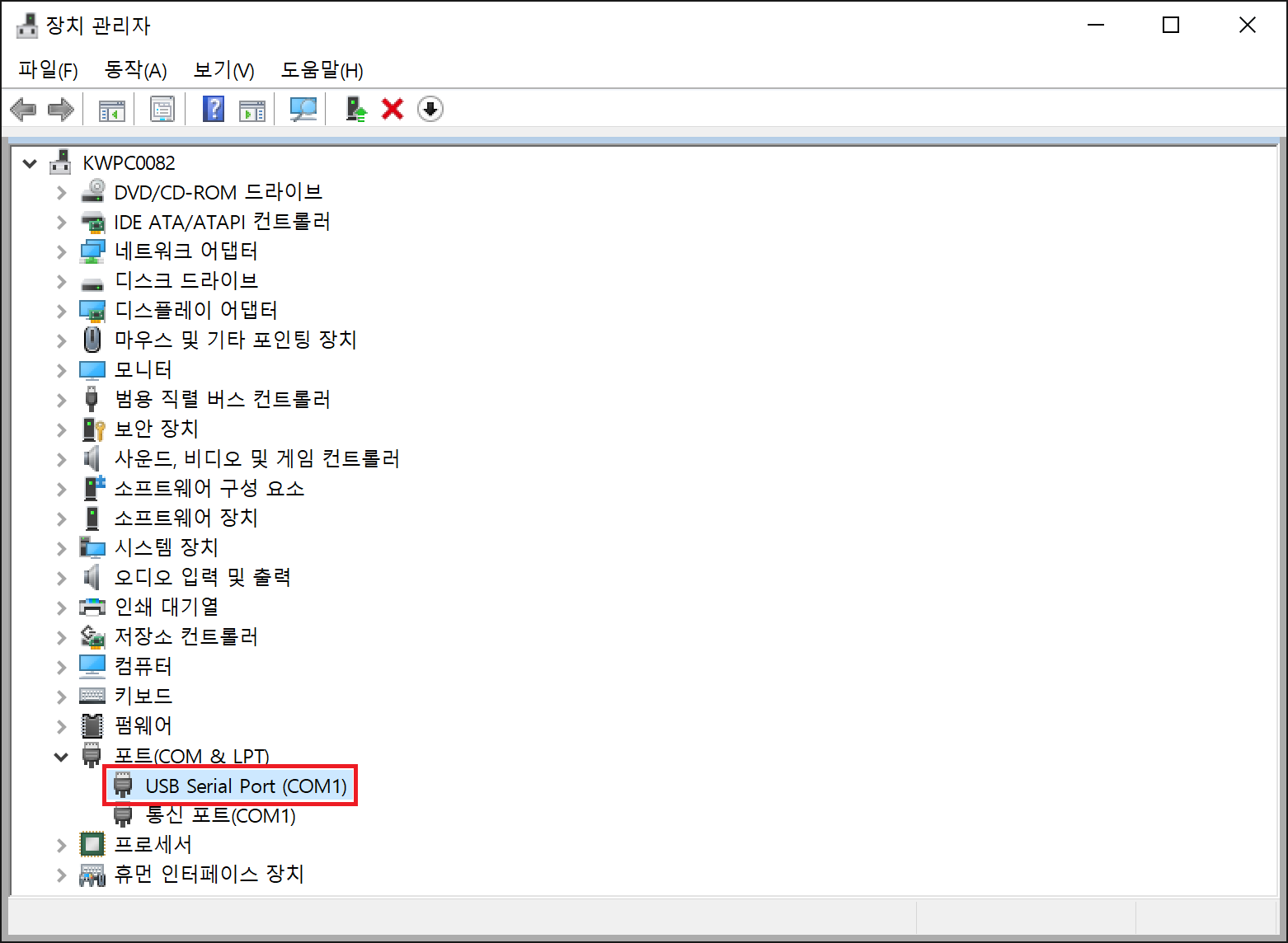Screen dimensions: 1288x943
Task: Collapse the KWPC0082 root node
Action: point(30,163)
